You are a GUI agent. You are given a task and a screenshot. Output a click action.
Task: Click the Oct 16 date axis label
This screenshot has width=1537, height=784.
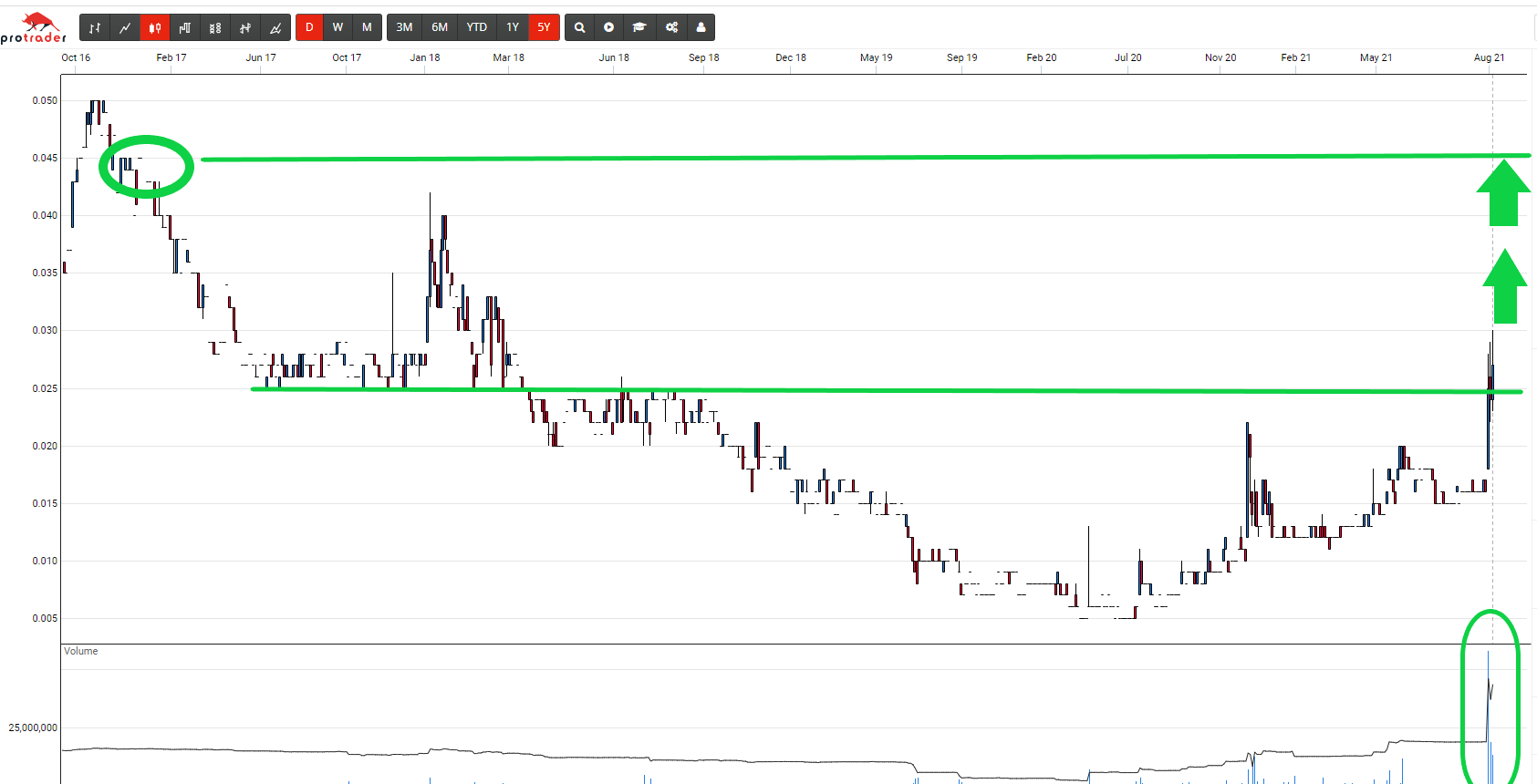tap(76, 57)
